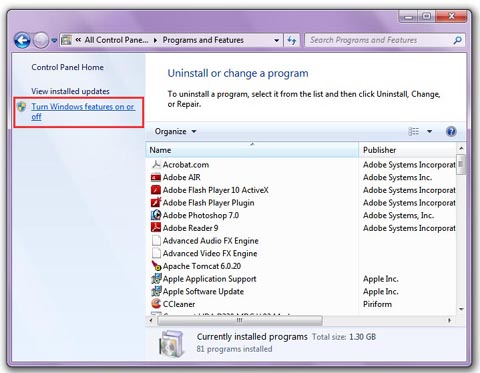Click the Acrobat.com icon
This screenshot has width=480, height=373.
[x=156, y=165]
